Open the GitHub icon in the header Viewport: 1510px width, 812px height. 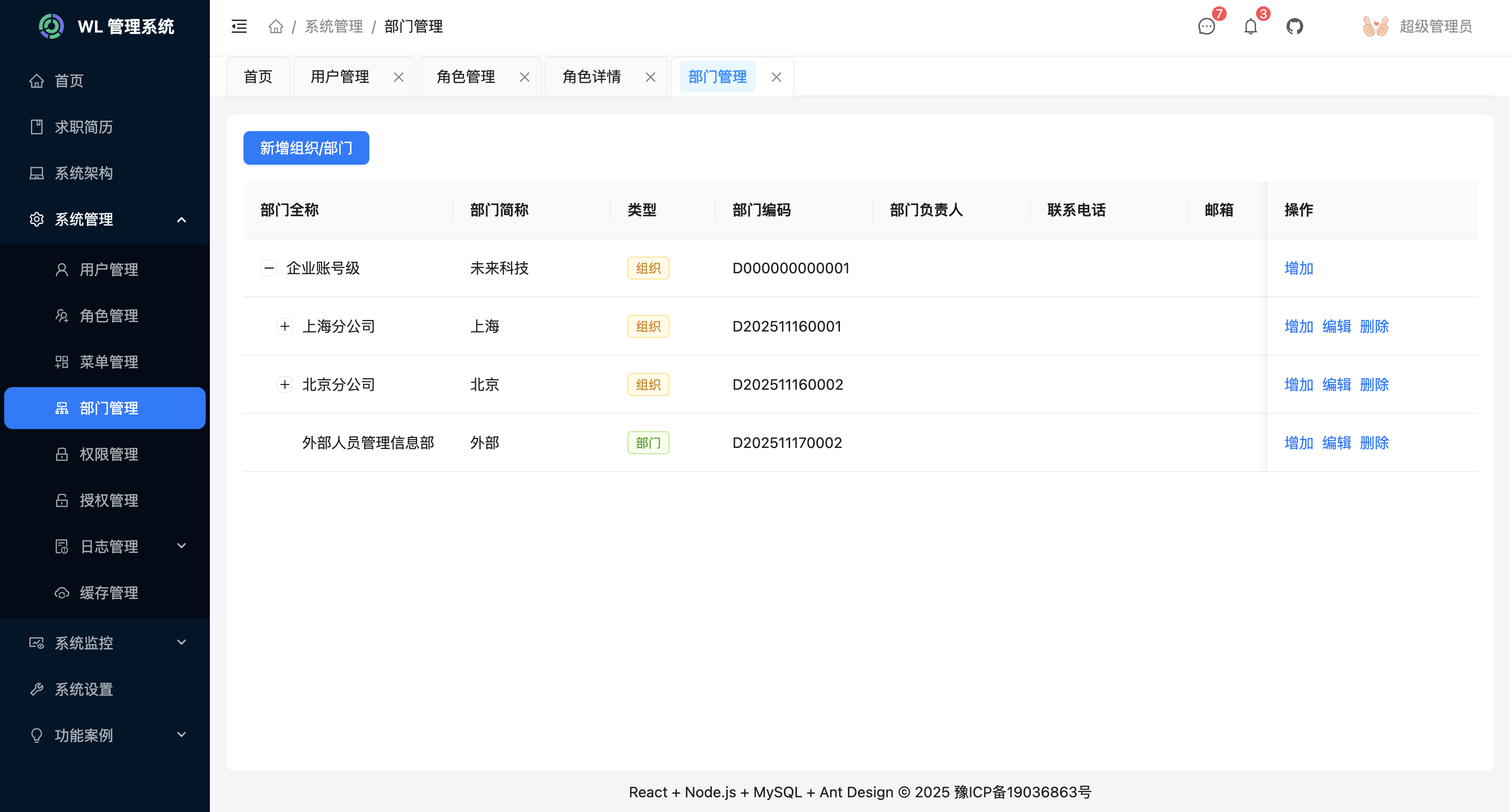tap(1295, 26)
